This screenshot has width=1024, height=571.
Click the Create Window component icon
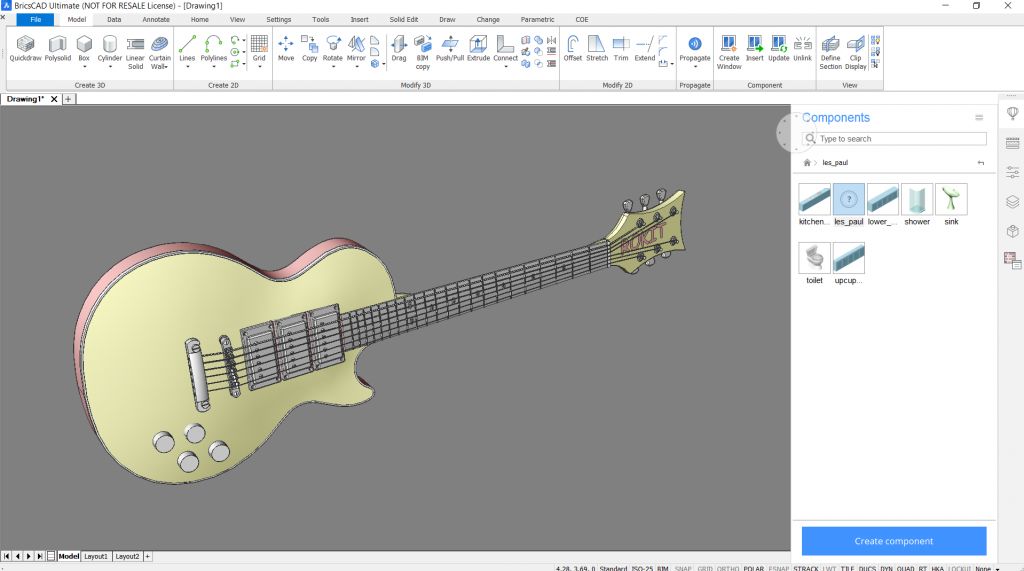click(x=729, y=53)
